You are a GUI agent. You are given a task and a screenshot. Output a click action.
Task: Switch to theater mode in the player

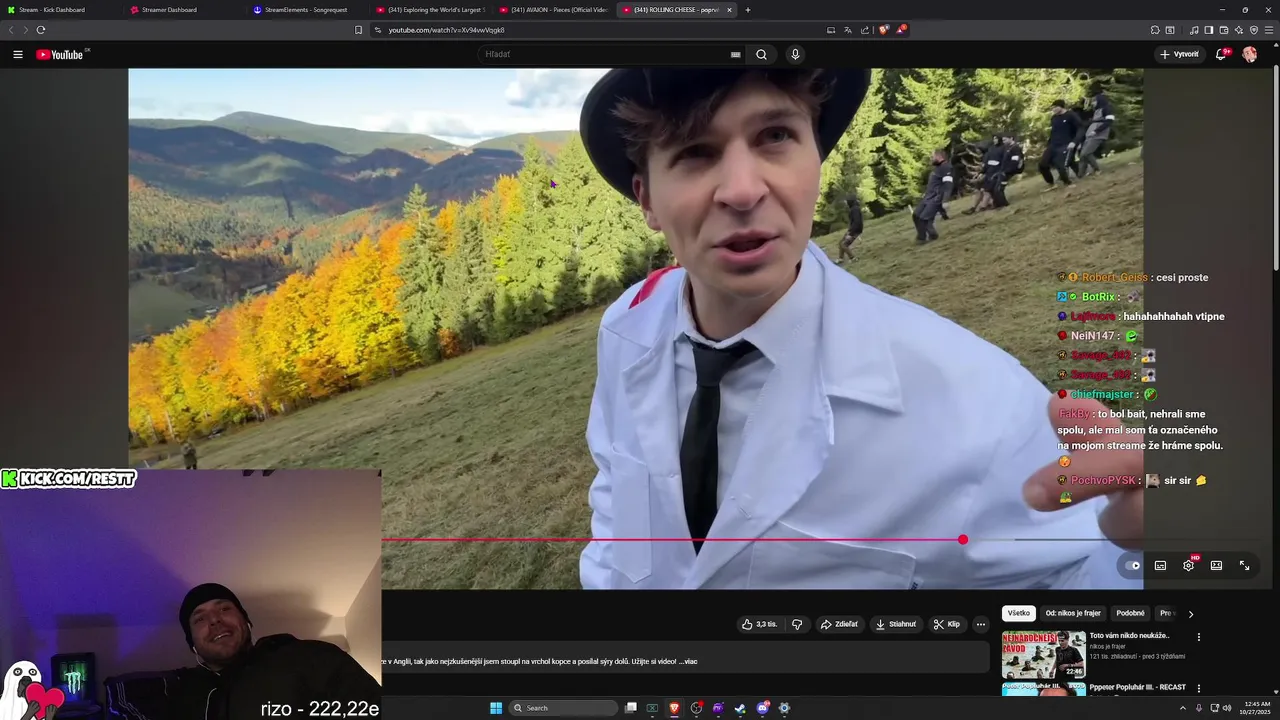pyautogui.click(x=1216, y=565)
